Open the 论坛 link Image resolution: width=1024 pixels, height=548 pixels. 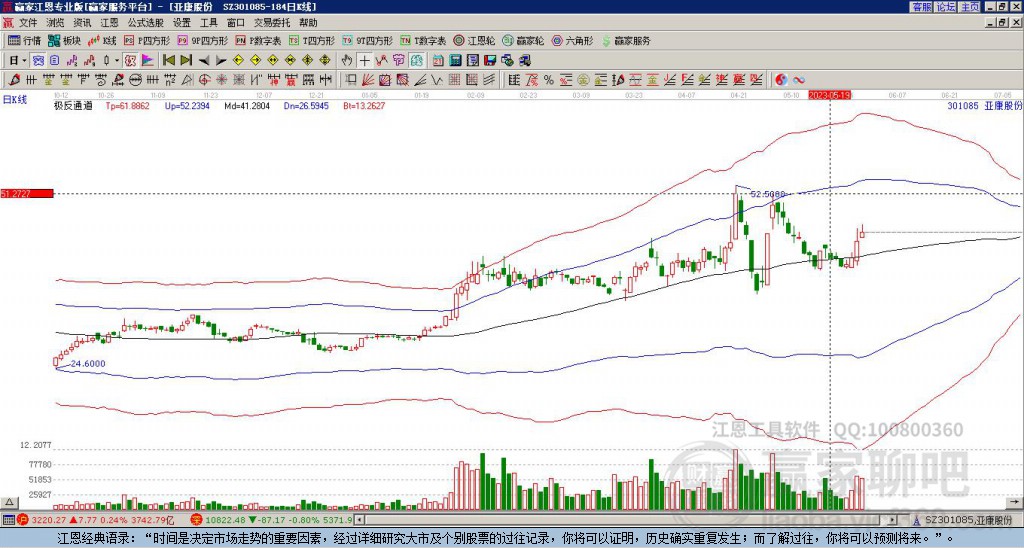[x=946, y=7]
